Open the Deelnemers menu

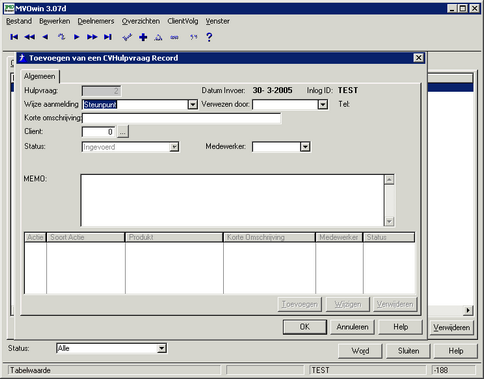pyautogui.click(x=96, y=21)
